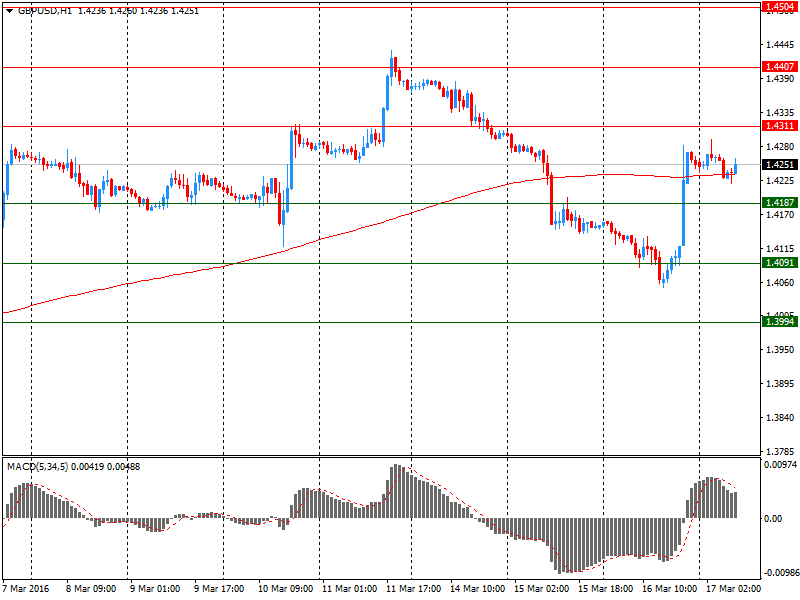Click the MACD zero level label 0.00
This screenshot has width=800, height=600.
[x=773, y=518]
